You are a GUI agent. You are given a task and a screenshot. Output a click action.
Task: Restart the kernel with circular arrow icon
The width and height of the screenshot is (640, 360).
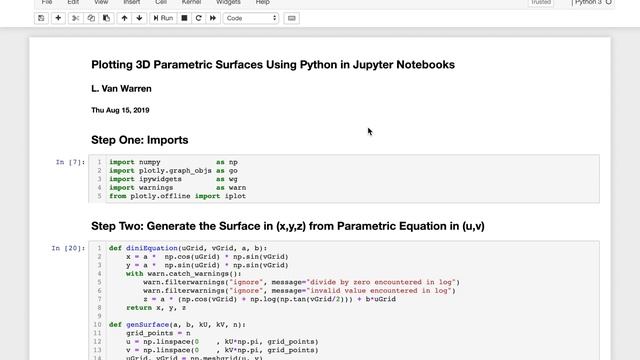click(x=199, y=18)
